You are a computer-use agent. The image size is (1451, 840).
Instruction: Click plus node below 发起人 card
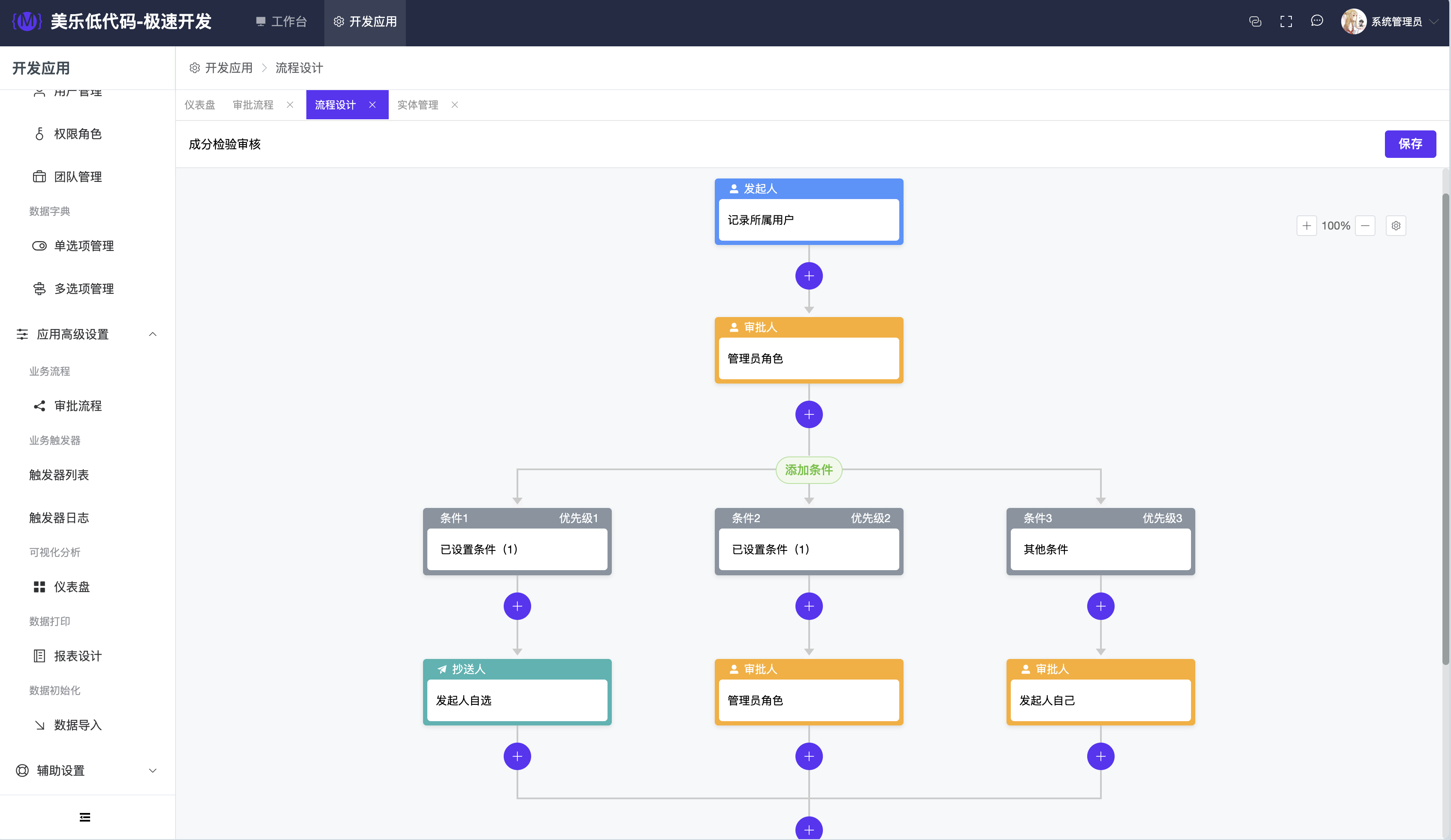point(808,276)
